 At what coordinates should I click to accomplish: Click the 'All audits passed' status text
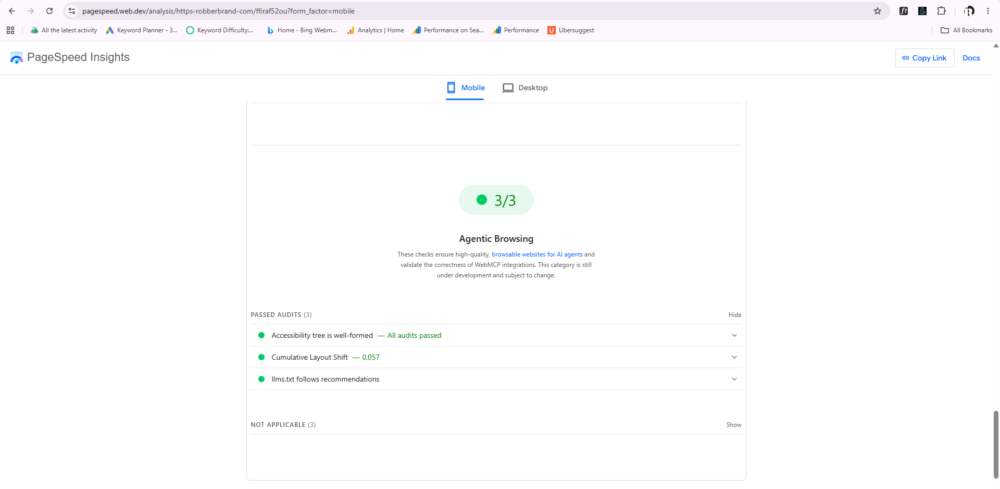[x=414, y=335]
